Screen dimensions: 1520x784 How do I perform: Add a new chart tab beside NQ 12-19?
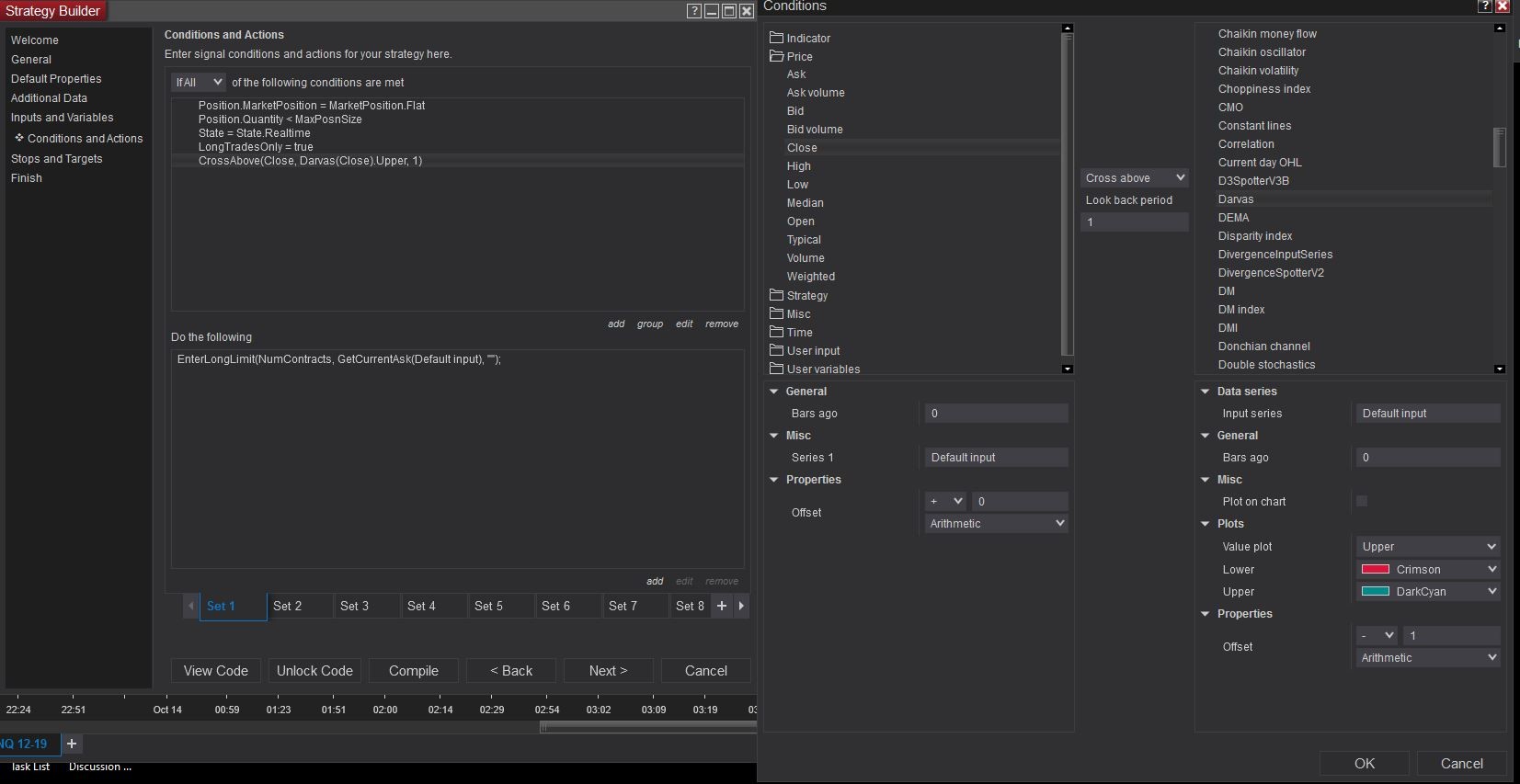(72, 744)
